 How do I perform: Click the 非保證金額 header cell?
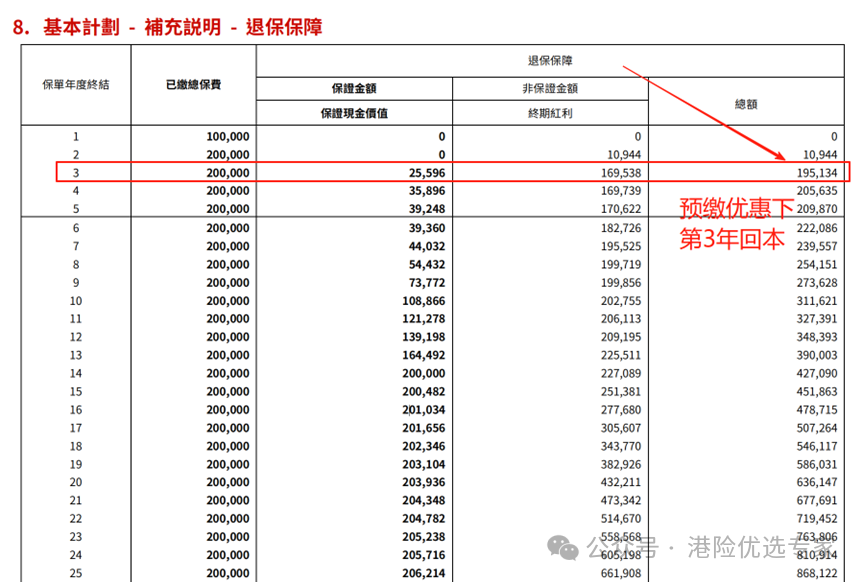550,89
